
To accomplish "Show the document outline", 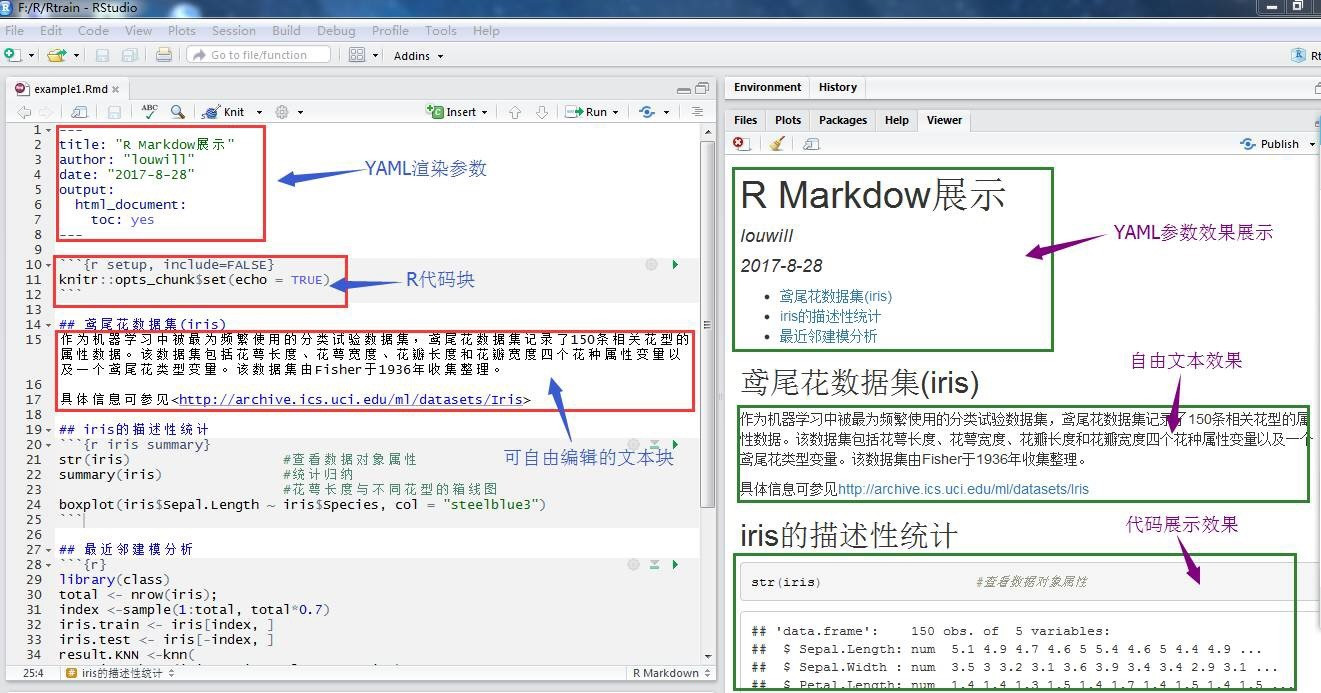I will [x=697, y=112].
